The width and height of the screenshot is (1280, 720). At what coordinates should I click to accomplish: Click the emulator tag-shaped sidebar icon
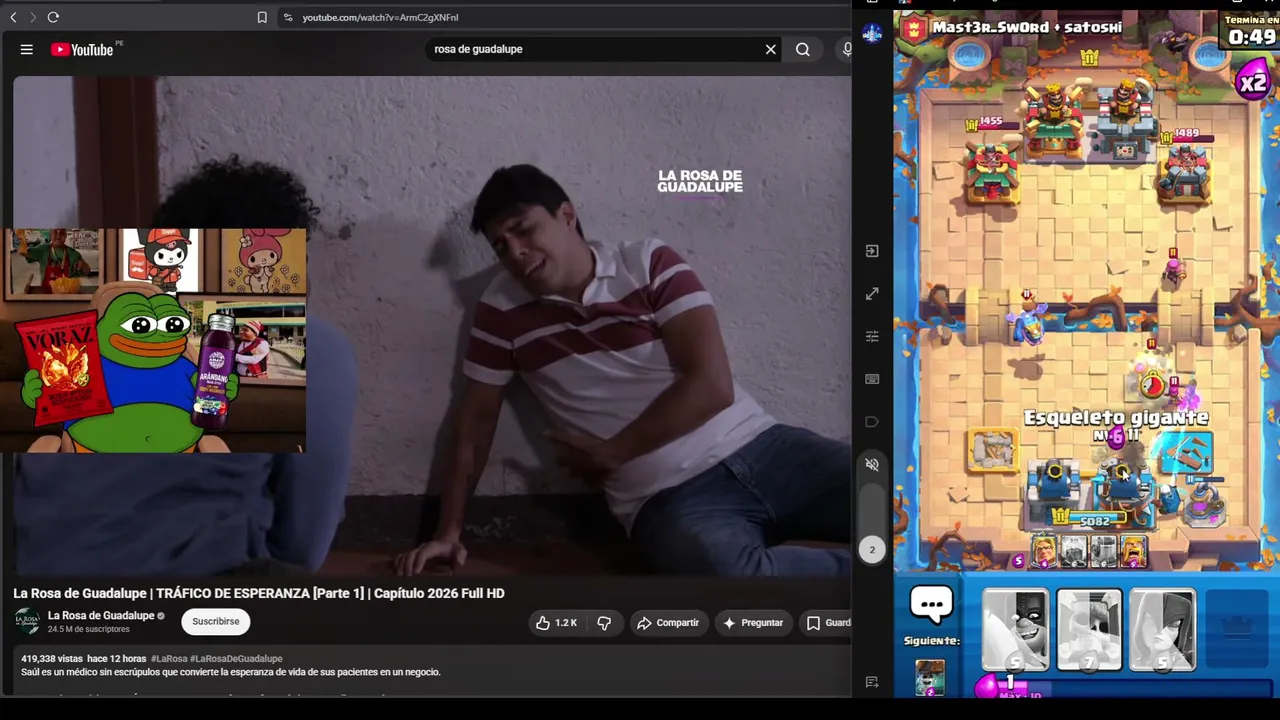tap(872, 421)
